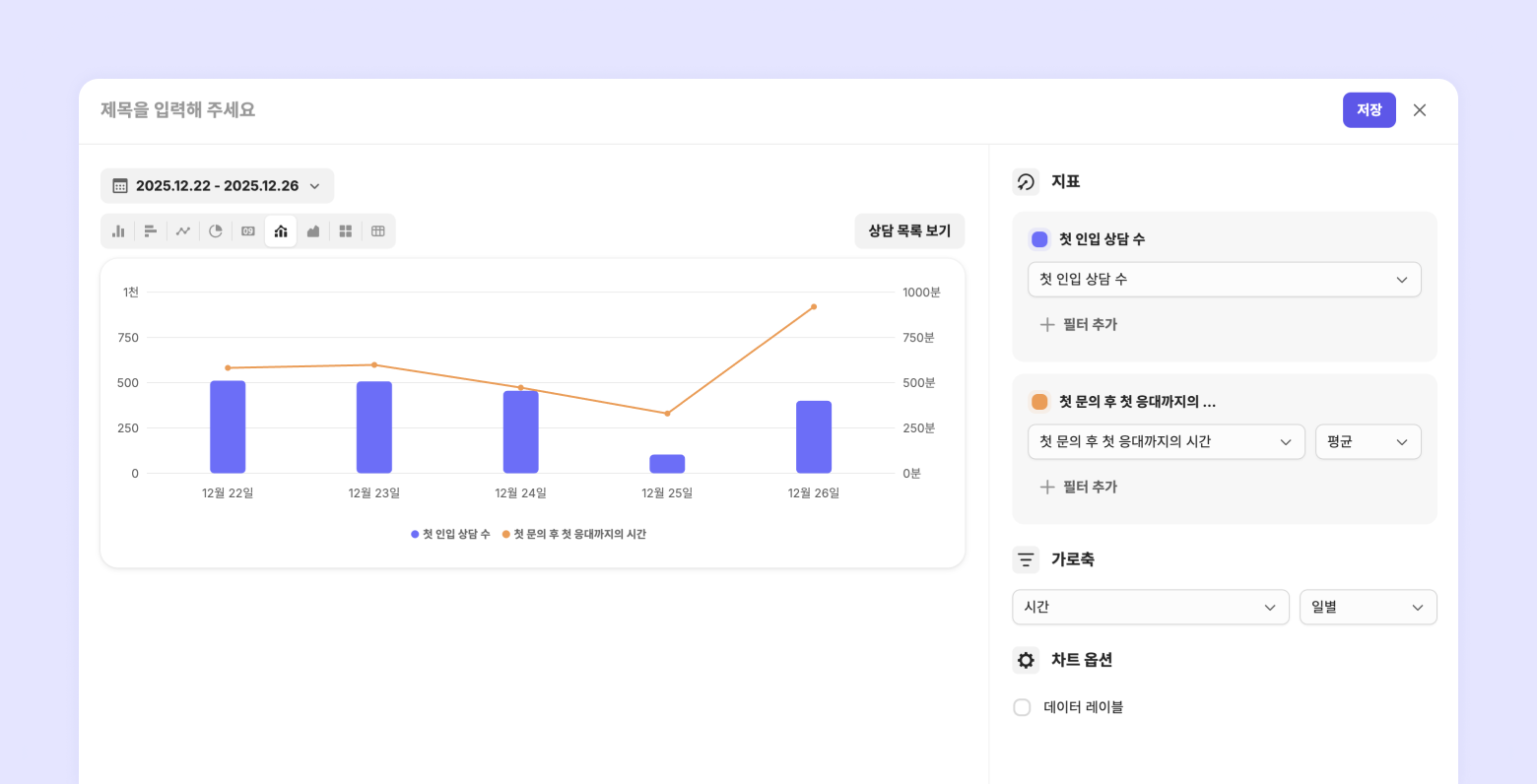This screenshot has height=784, width=1537.
Task: Open the 일별 interval dropdown
Action: 1368,608
